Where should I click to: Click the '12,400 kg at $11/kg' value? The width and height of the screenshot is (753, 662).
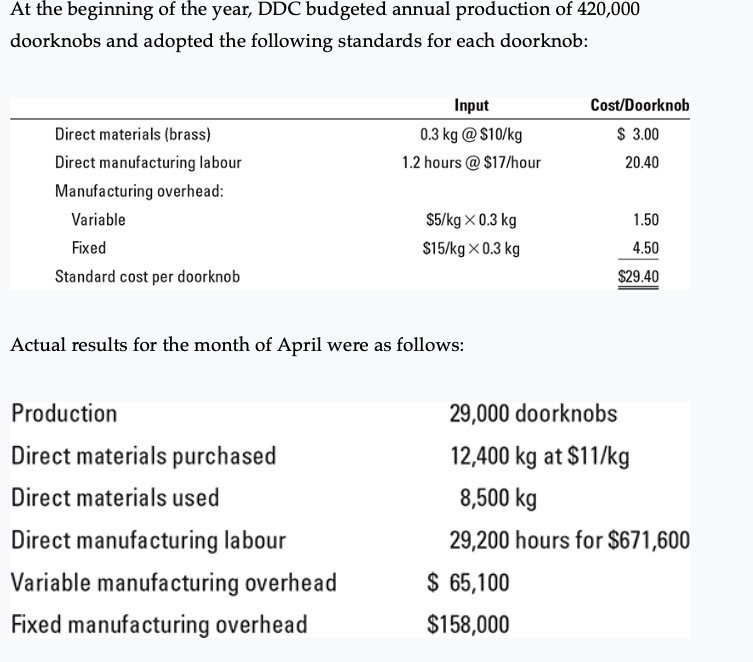click(x=539, y=456)
